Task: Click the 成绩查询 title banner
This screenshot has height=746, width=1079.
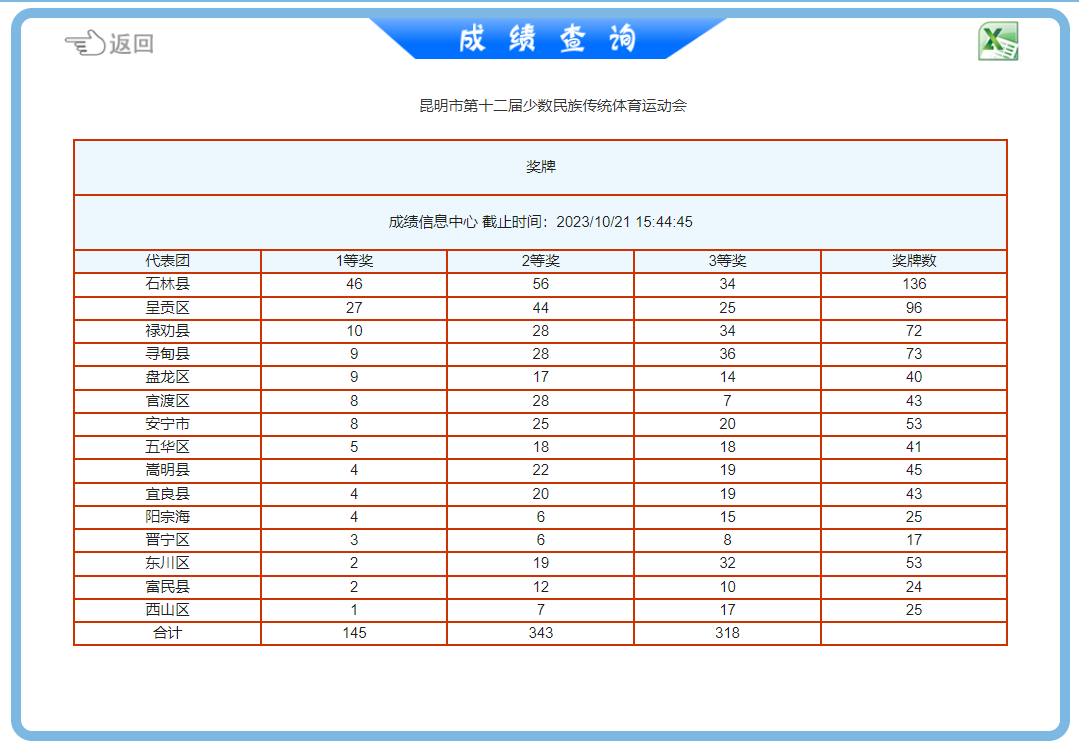Action: tap(548, 39)
